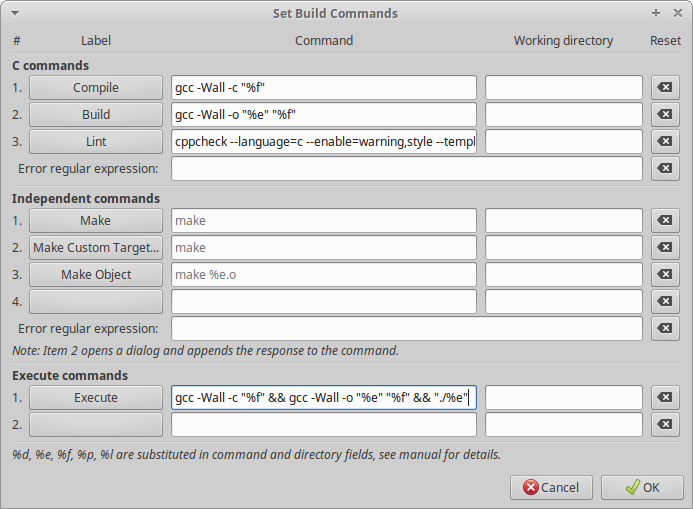This screenshot has width=693, height=509.
Task: Reset the Lint command row
Action: 664,142
